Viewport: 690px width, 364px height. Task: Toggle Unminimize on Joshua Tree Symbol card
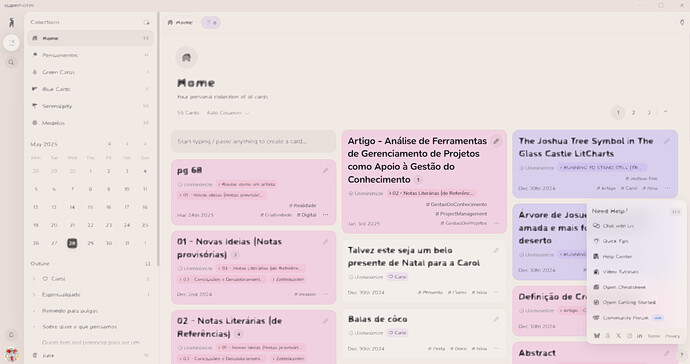click(x=536, y=168)
